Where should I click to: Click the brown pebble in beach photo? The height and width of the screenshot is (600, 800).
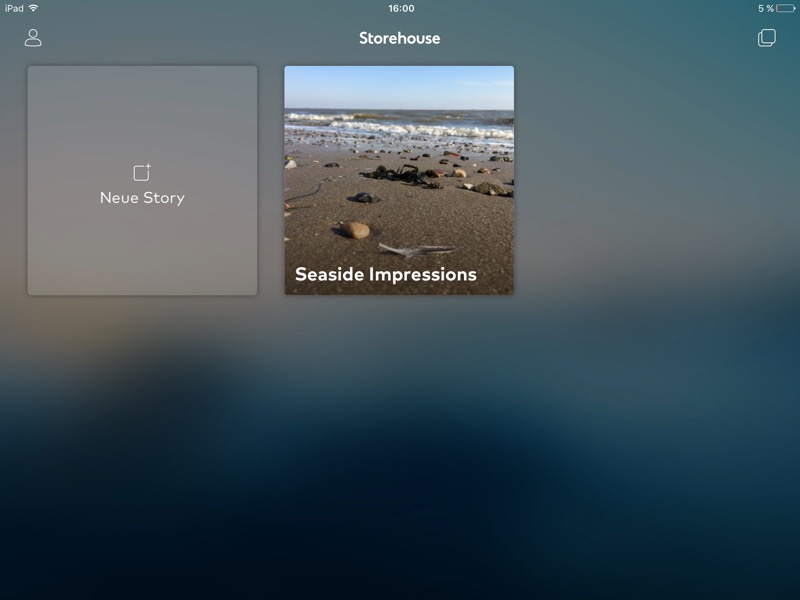tap(355, 230)
